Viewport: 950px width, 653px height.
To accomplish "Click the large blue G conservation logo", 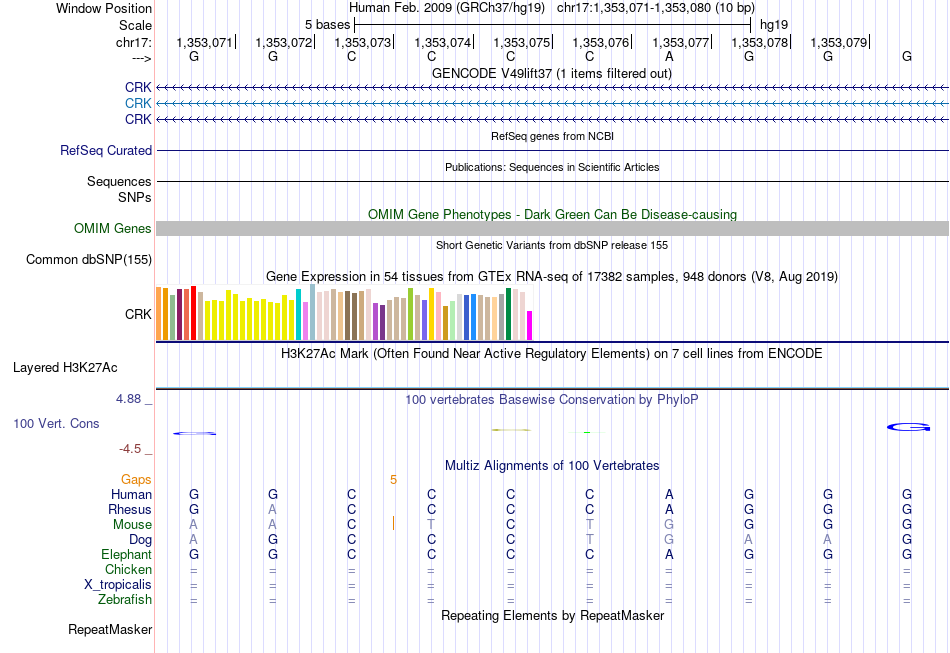I will tap(908, 427).
